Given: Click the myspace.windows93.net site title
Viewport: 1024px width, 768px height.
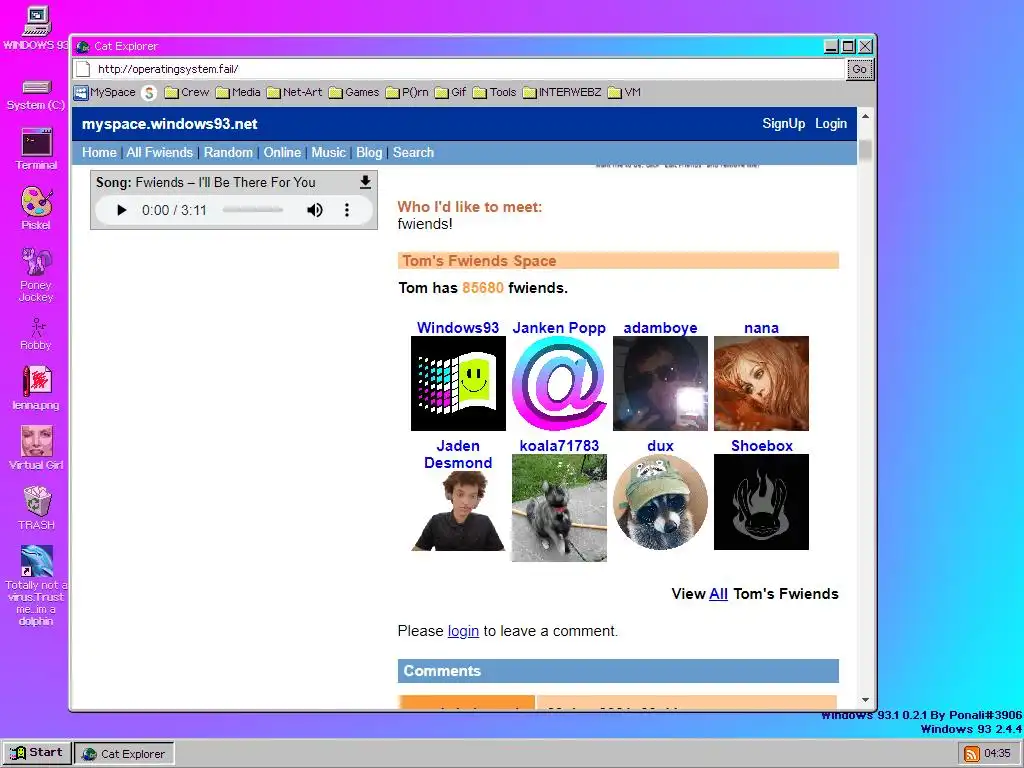Looking at the screenshot, I should (170, 124).
